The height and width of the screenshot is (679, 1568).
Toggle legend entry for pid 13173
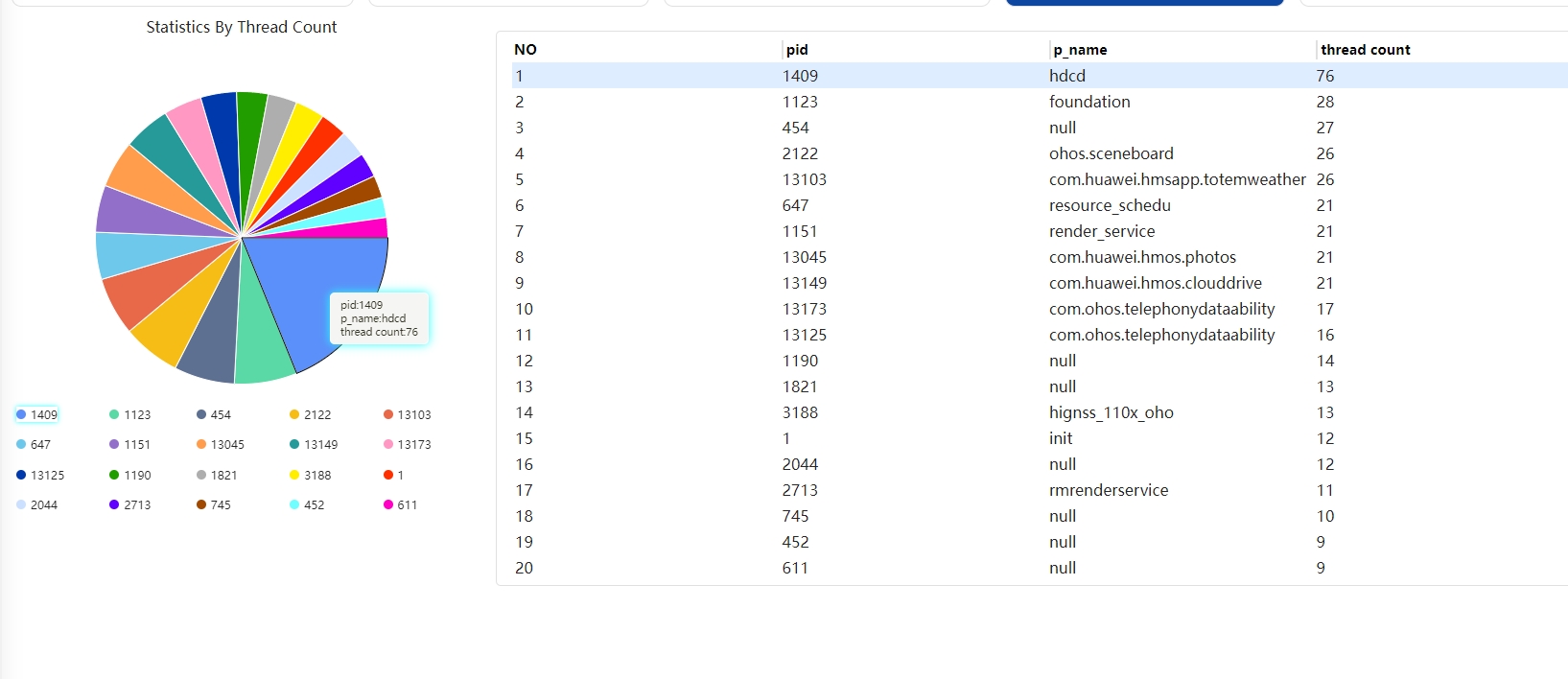[407, 444]
